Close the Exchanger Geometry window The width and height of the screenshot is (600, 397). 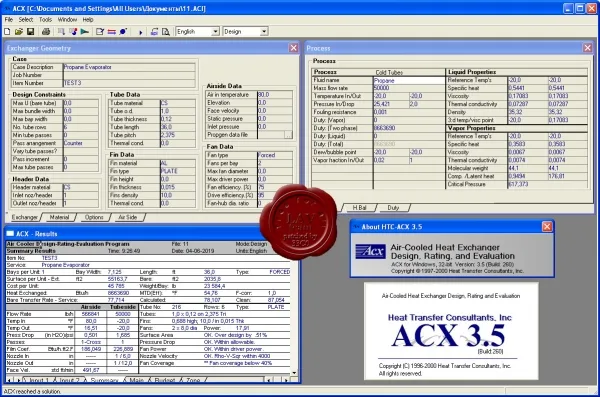(293, 48)
